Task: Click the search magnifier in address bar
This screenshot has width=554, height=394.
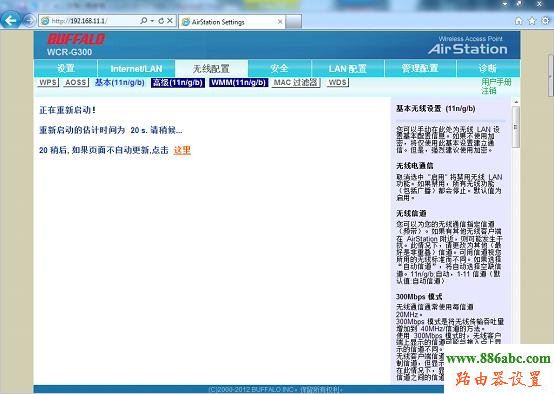Action: [x=143, y=21]
